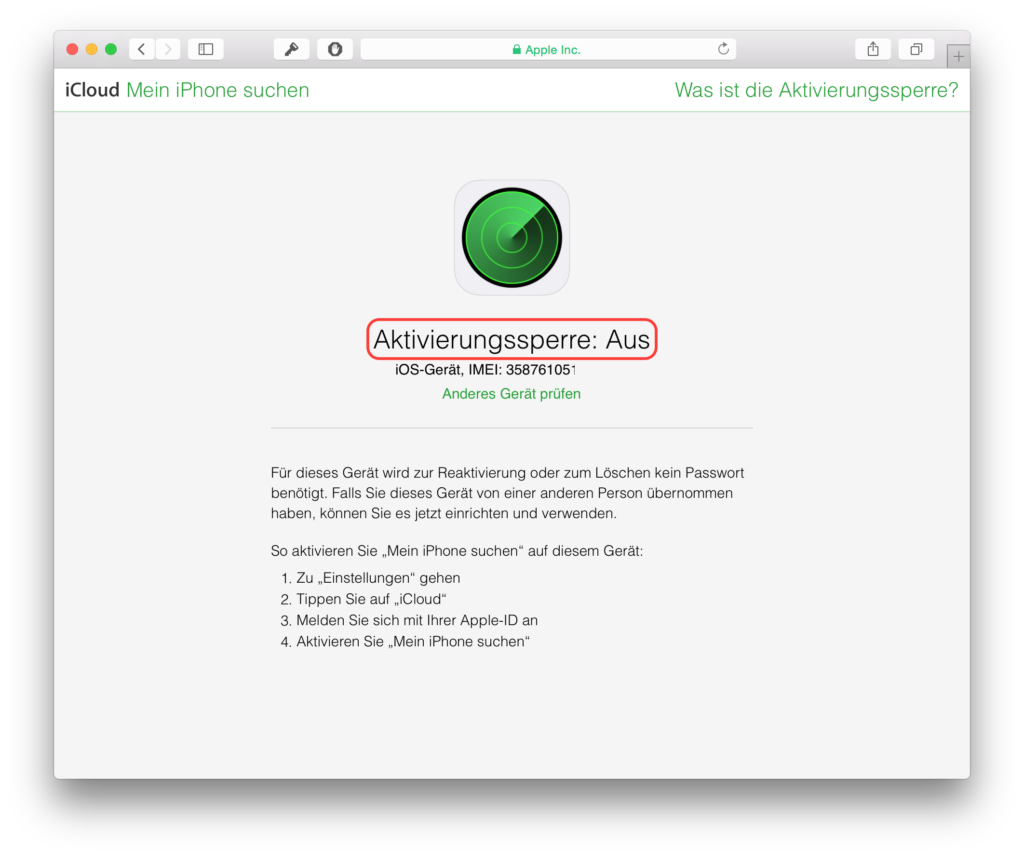Click the Find My iPhone radar icon

[x=512, y=238]
